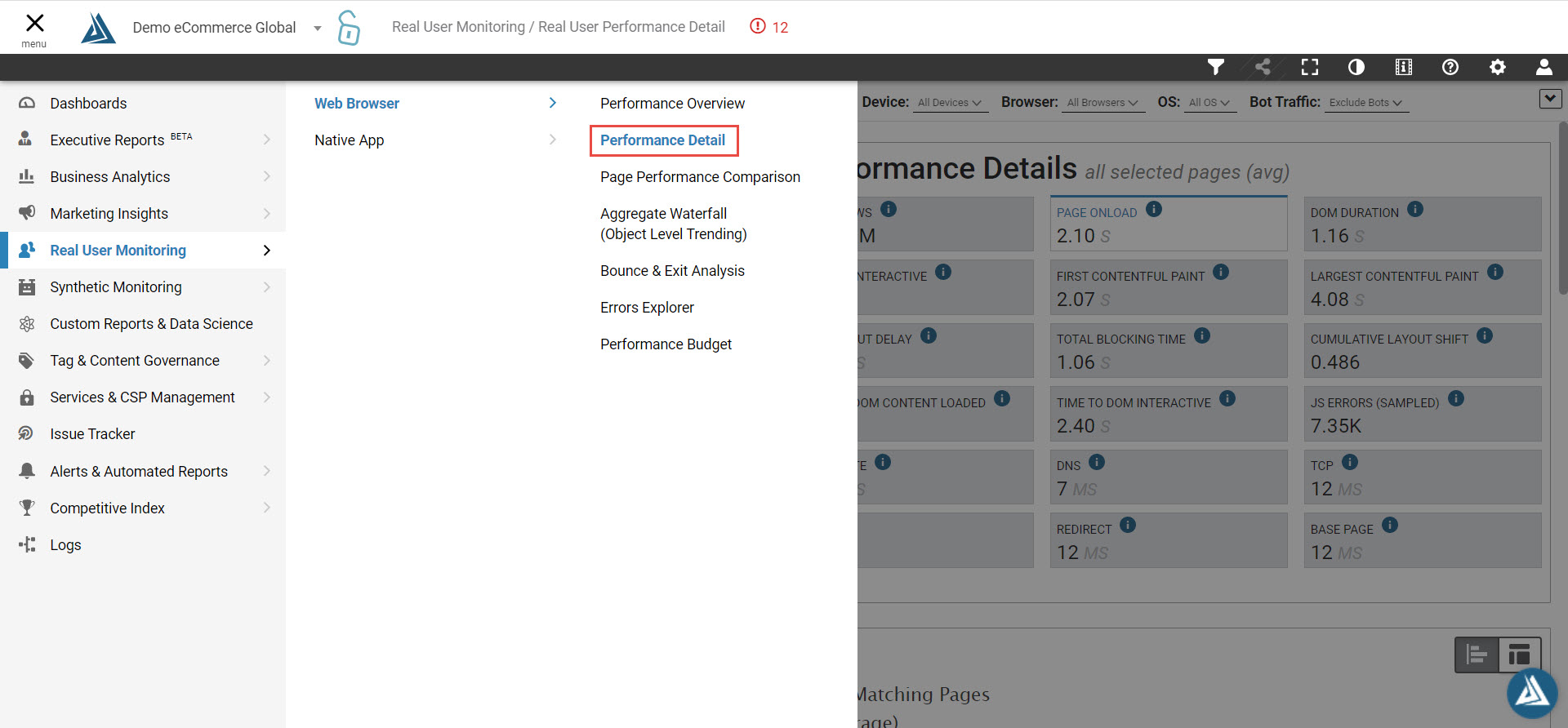
Task: Click the Dashboards gauge icon
Action: [27, 103]
